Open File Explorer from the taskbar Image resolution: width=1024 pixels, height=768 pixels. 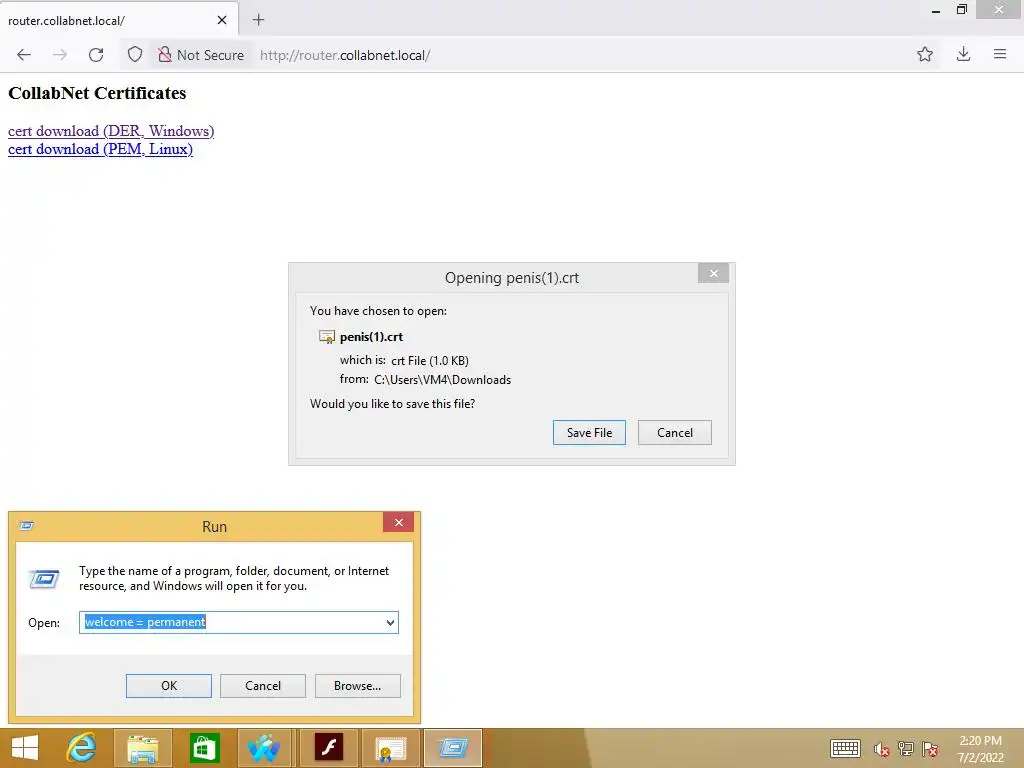coord(143,748)
